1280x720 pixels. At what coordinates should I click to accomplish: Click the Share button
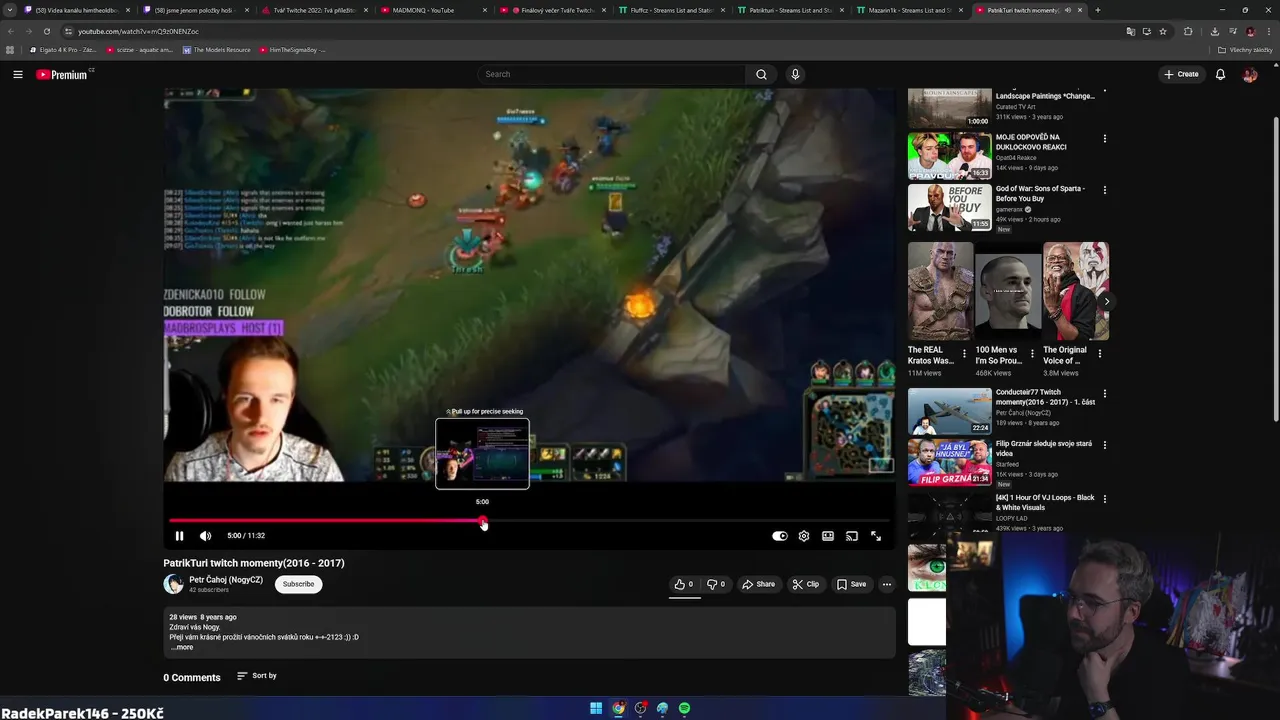(758, 584)
